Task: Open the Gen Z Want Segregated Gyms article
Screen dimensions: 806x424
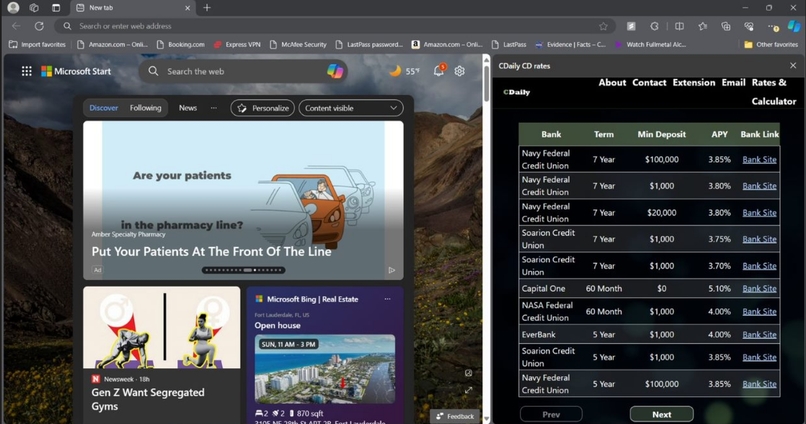Action: [148, 399]
